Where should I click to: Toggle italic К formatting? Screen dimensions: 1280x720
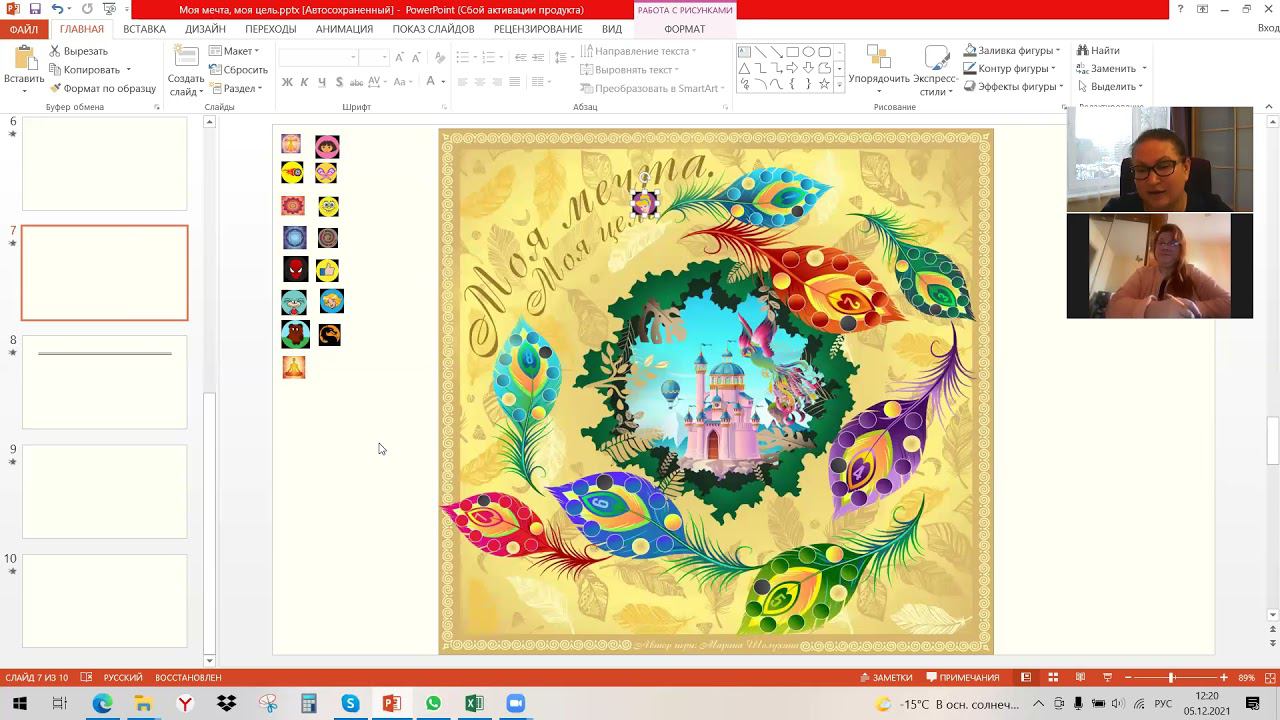tap(304, 82)
